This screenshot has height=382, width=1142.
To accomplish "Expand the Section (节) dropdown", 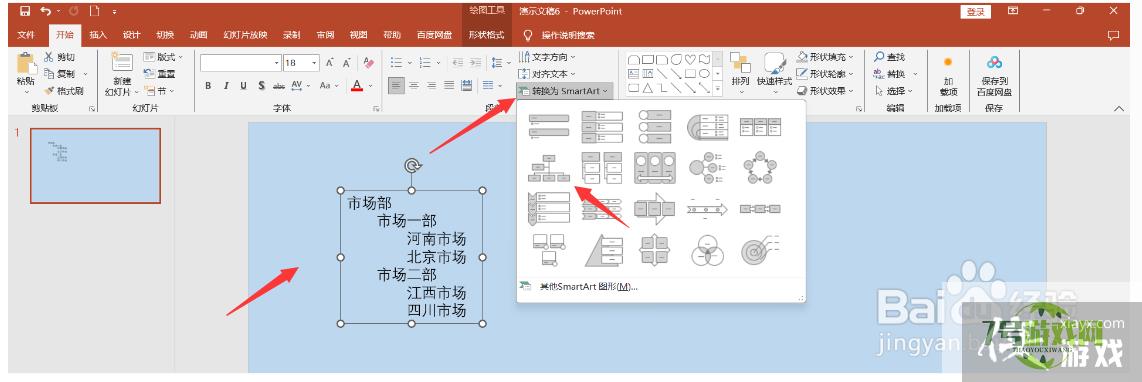I will 160,91.
